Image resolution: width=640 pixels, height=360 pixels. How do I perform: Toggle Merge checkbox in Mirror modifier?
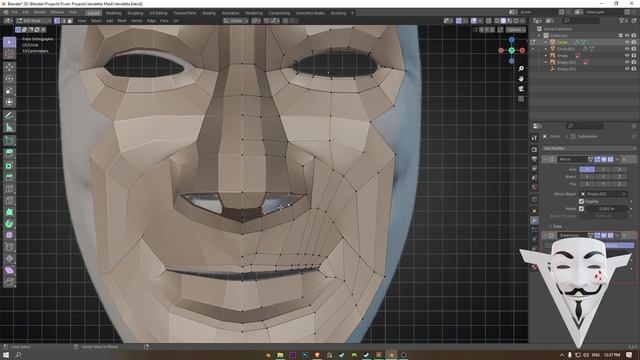(x=581, y=209)
